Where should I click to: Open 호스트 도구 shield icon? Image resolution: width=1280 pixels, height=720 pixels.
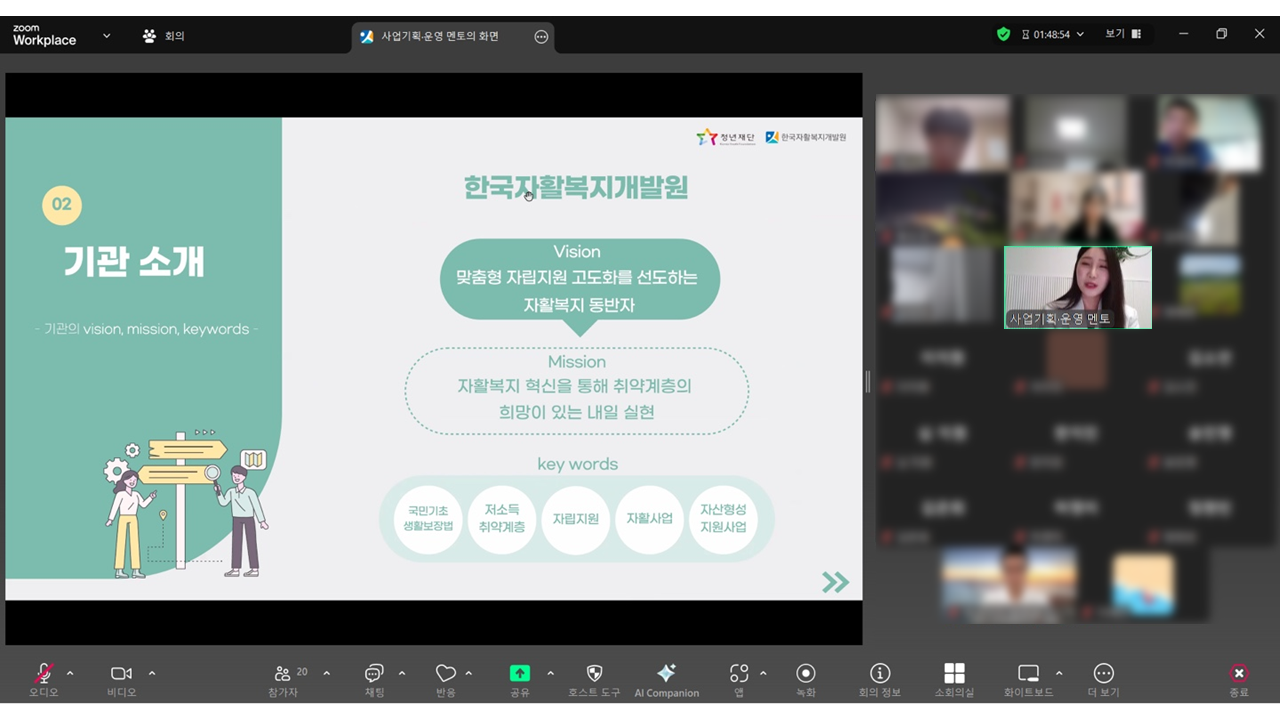[x=594, y=674]
